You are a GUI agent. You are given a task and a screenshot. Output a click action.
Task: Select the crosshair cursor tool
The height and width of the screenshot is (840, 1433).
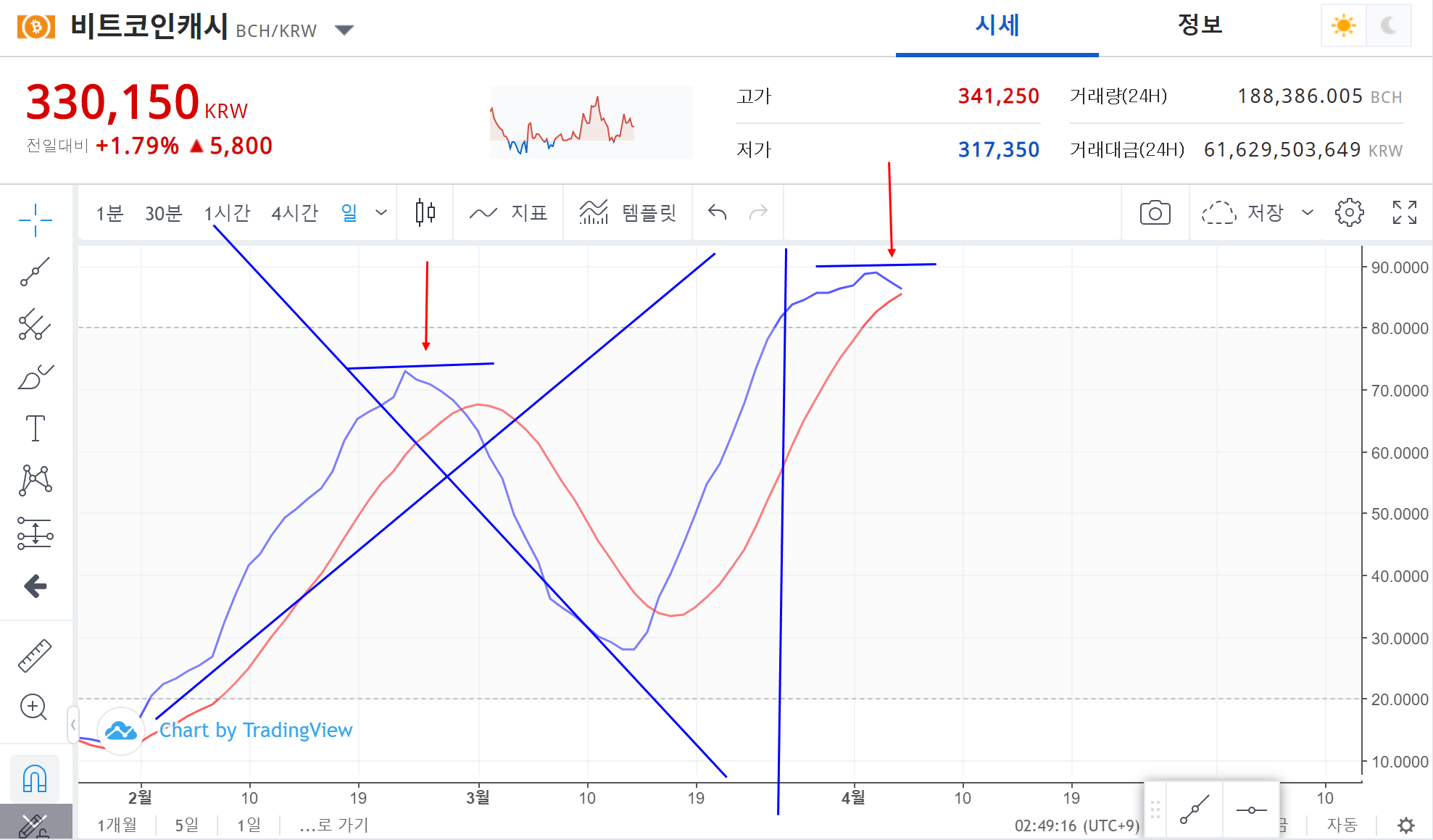point(35,220)
